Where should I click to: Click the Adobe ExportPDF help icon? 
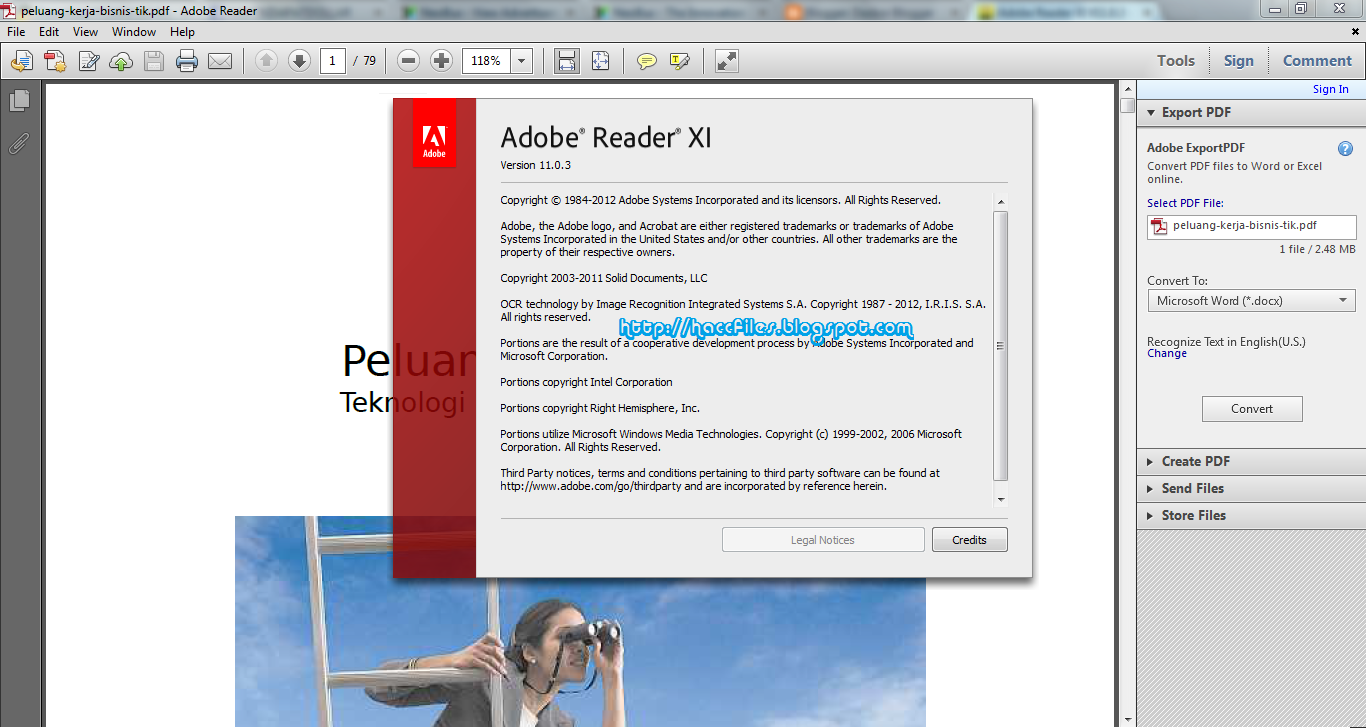(x=1345, y=149)
